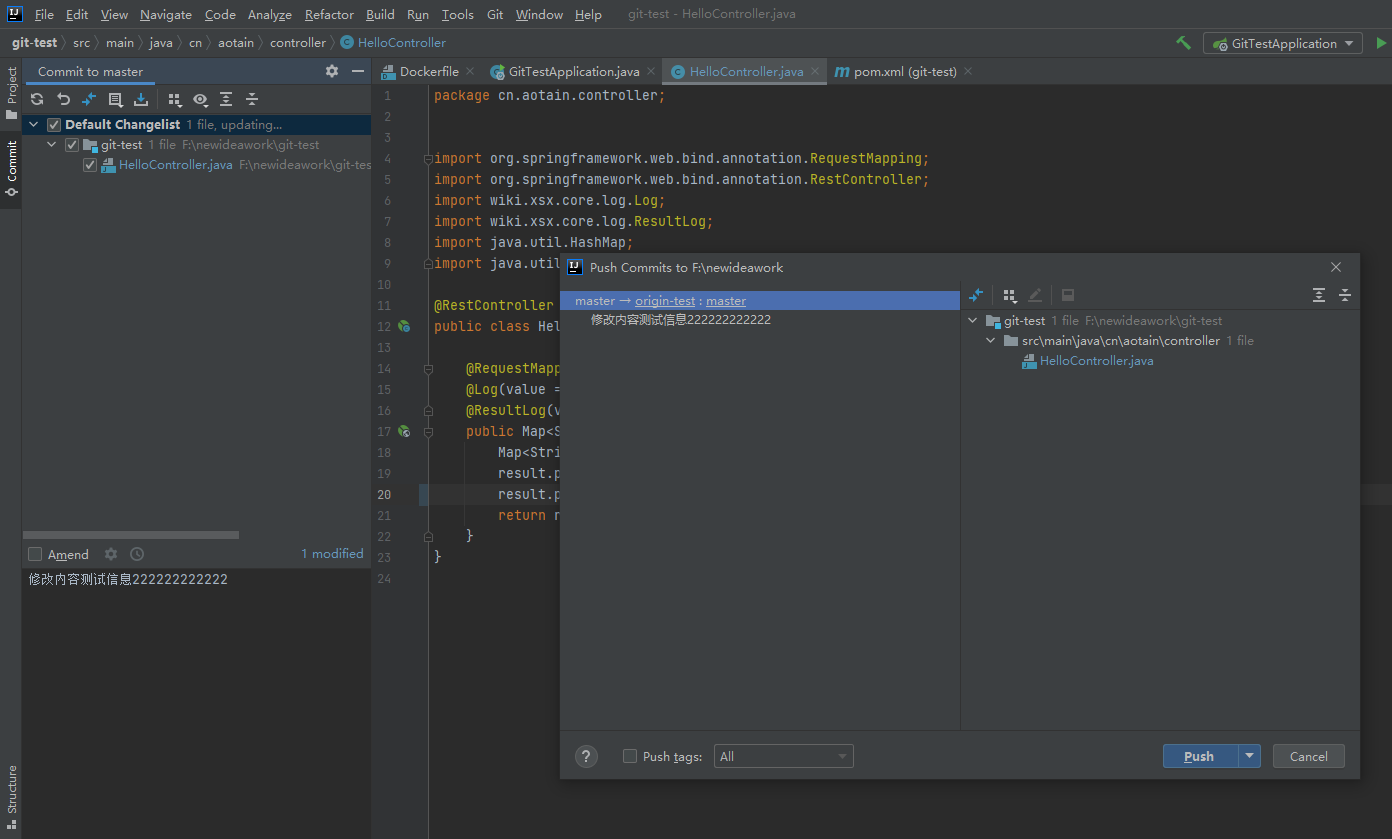
Task: Click the Commit panel horizontal scrollbar
Action: coord(131,535)
